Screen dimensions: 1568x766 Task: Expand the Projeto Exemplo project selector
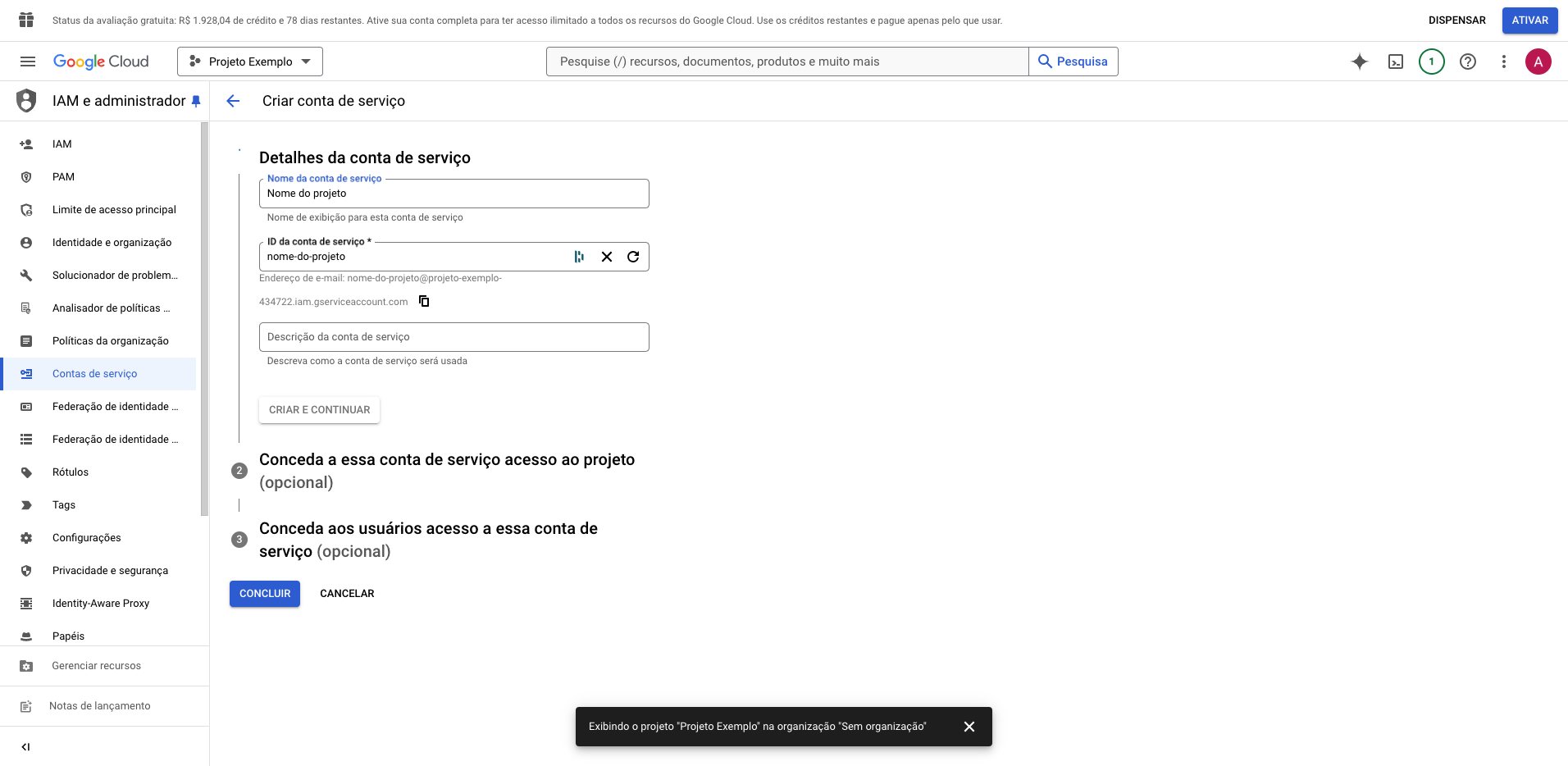point(250,62)
